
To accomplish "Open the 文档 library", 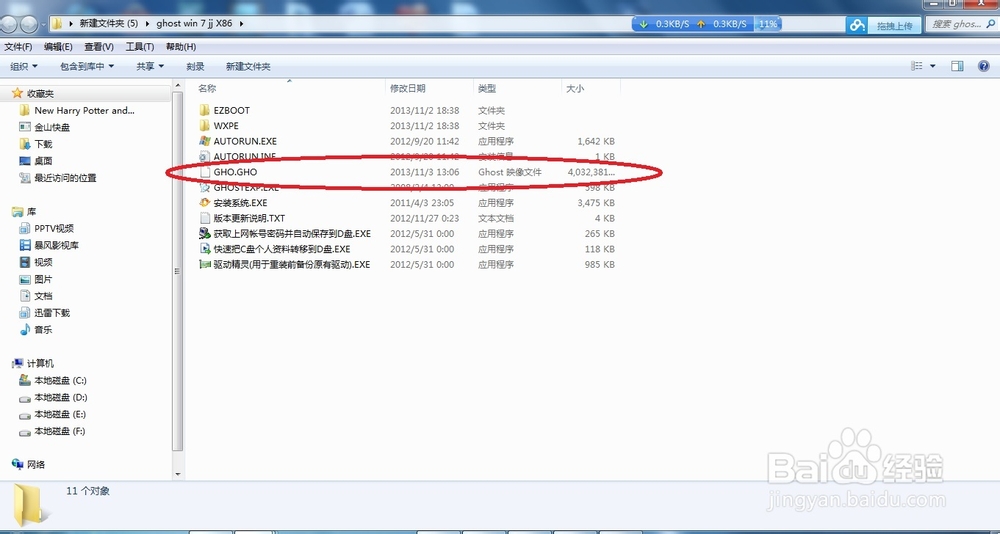I will pos(43,296).
